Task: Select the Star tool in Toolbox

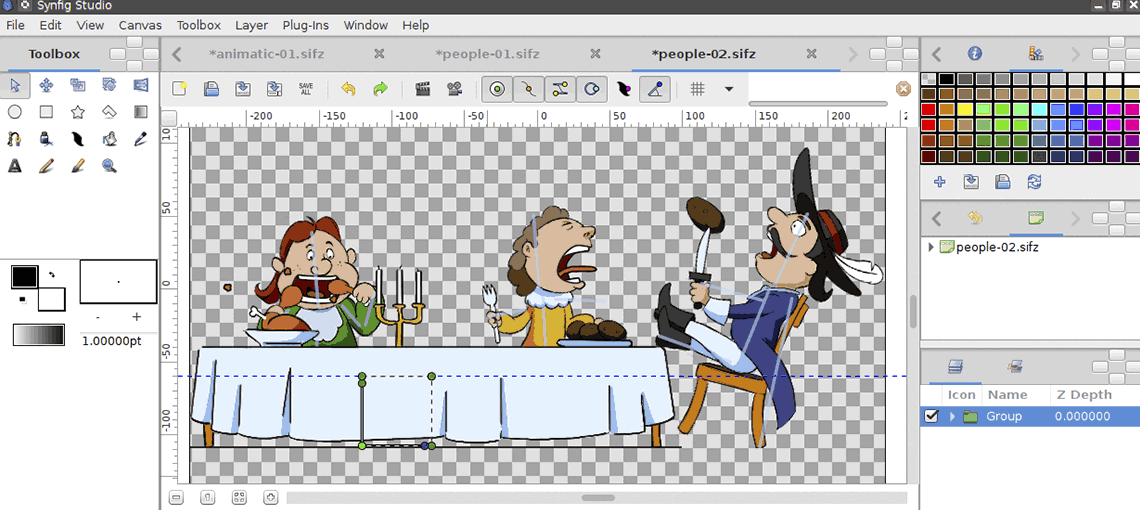Action: coord(77,112)
